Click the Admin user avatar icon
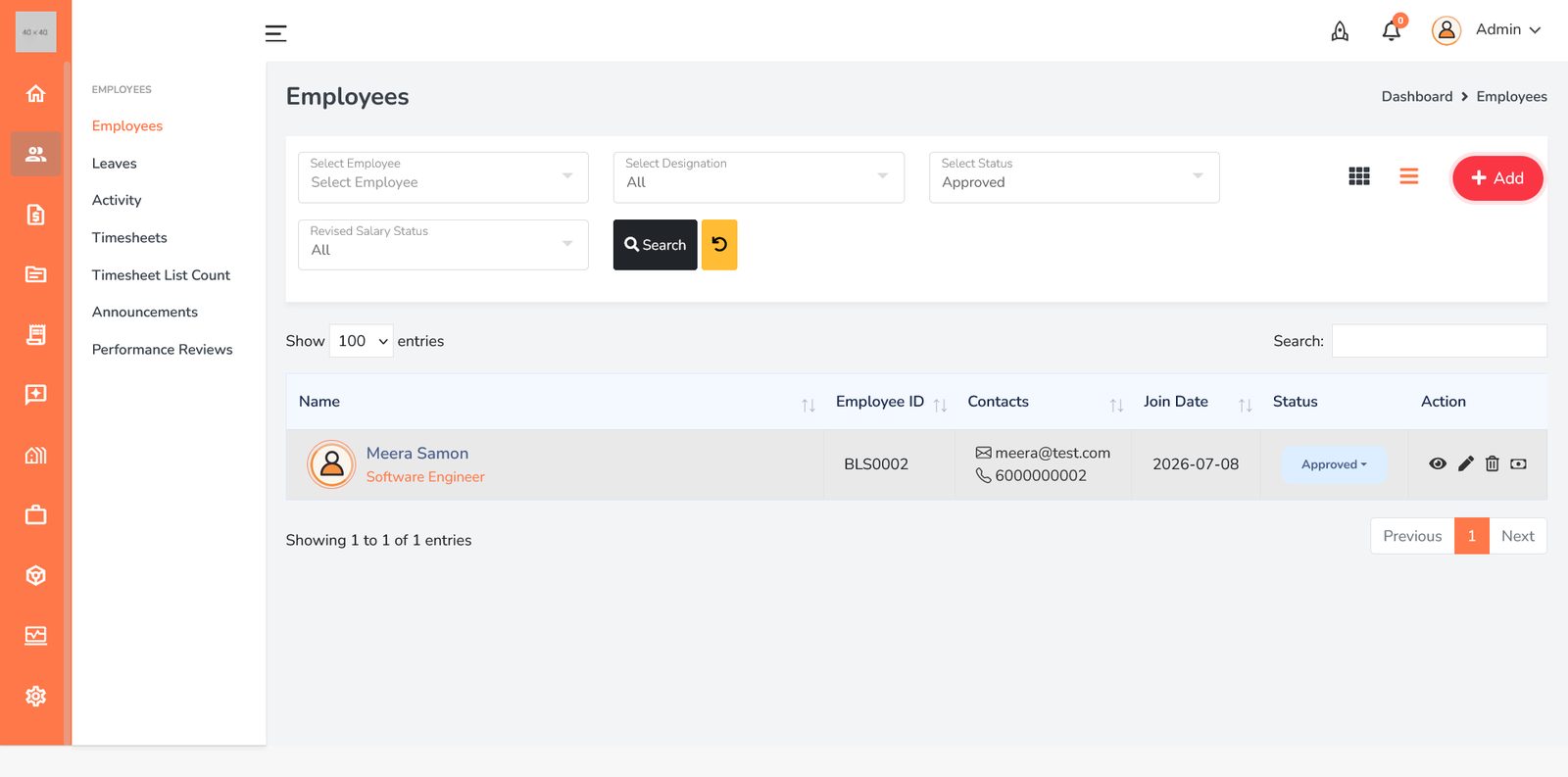Screen dimensions: 1568x777 point(1446,30)
